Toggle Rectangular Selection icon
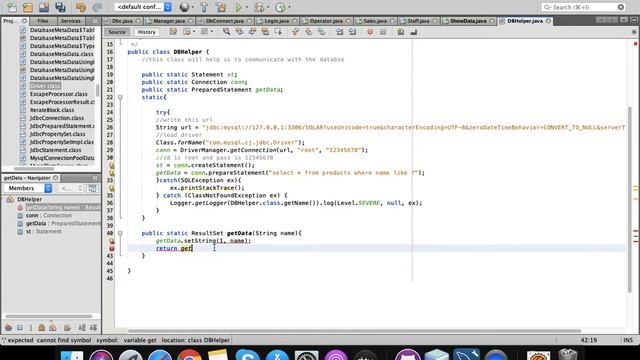Screen dimensions: 640x360 [278, 32]
